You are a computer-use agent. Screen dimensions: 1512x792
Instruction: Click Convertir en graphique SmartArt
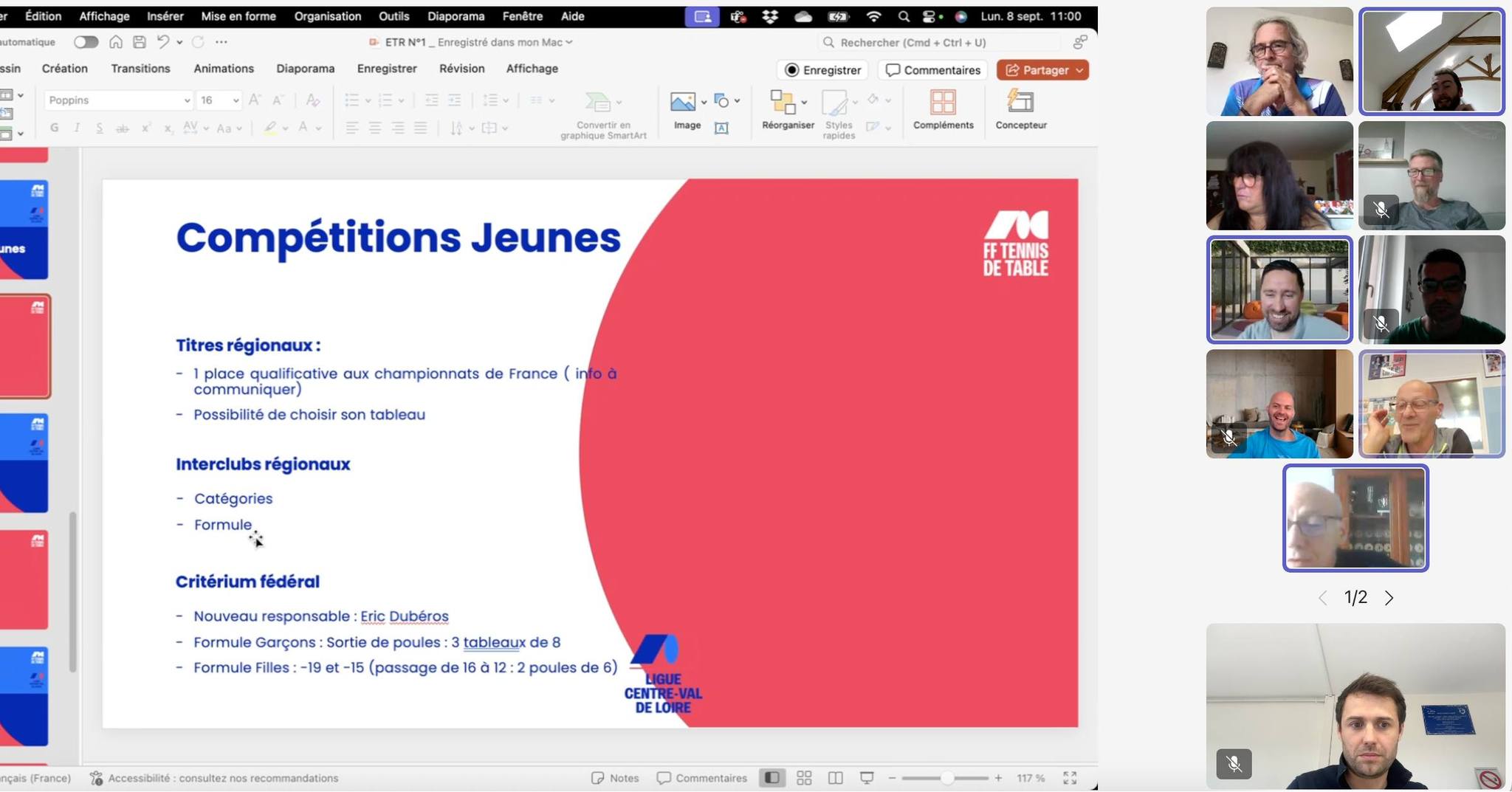603,114
